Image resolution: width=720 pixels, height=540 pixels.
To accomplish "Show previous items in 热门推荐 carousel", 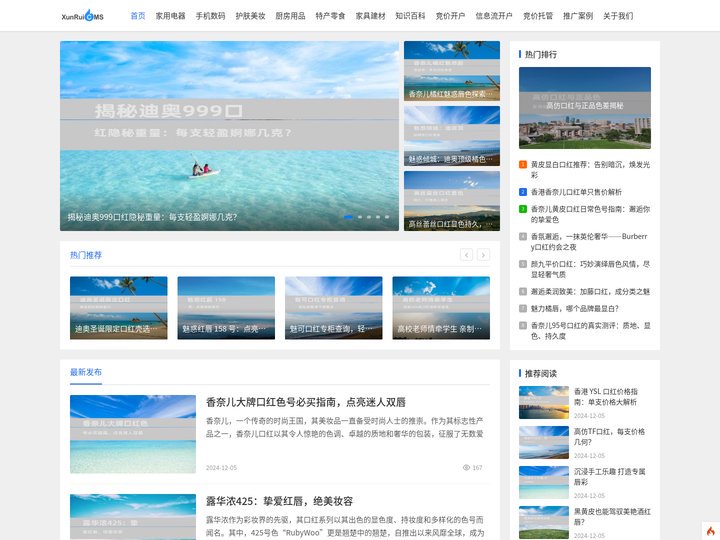I will point(466,255).
